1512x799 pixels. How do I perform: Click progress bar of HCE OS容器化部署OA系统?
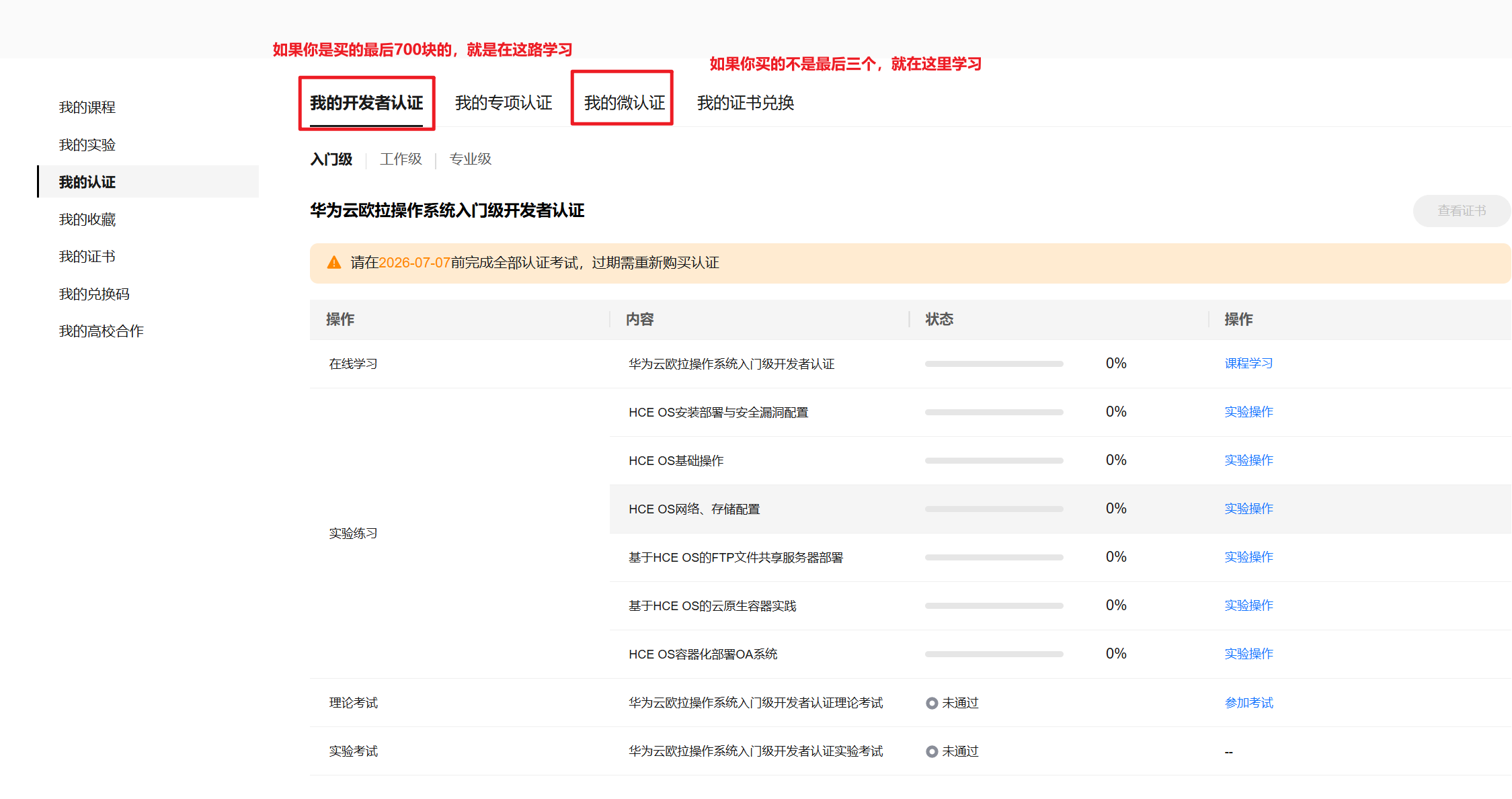[994, 654]
